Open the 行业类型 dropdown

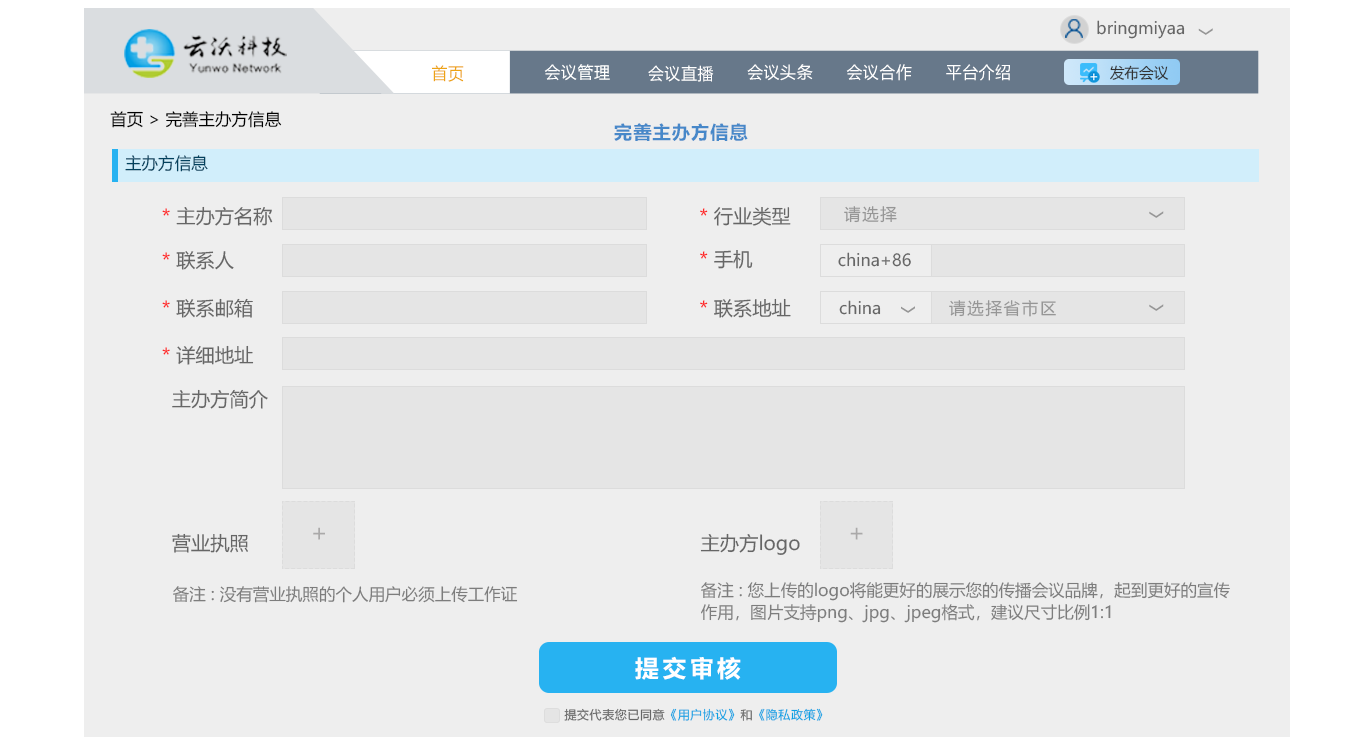point(1002,214)
